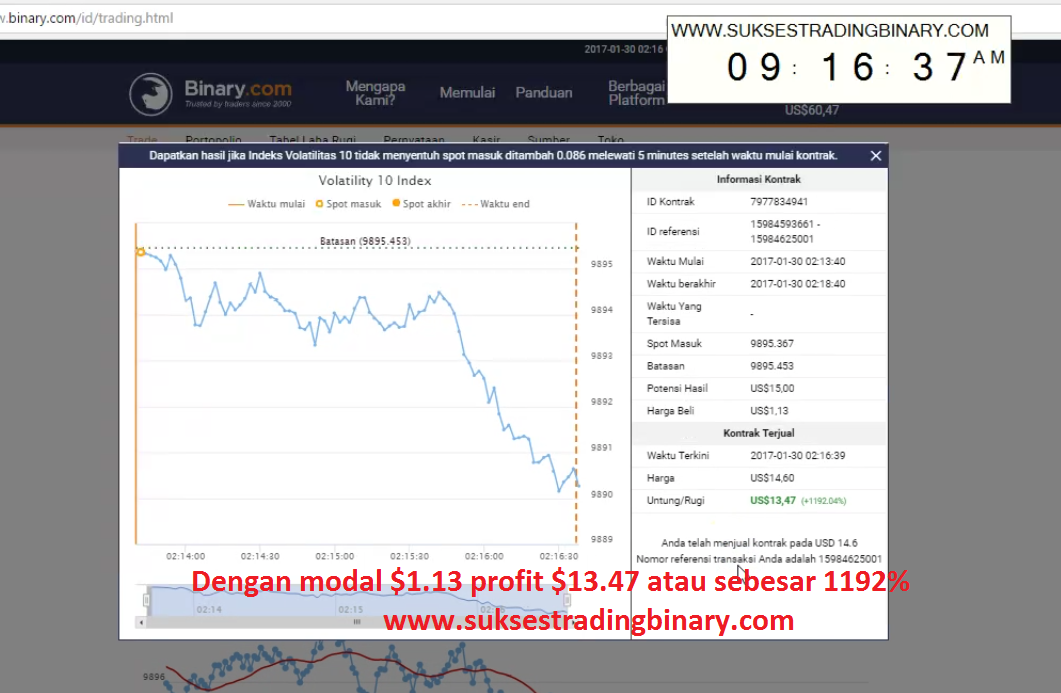The width and height of the screenshot is (1061, 693).
Task: Close the contract details popup
Action: click(x=876, y=156)
